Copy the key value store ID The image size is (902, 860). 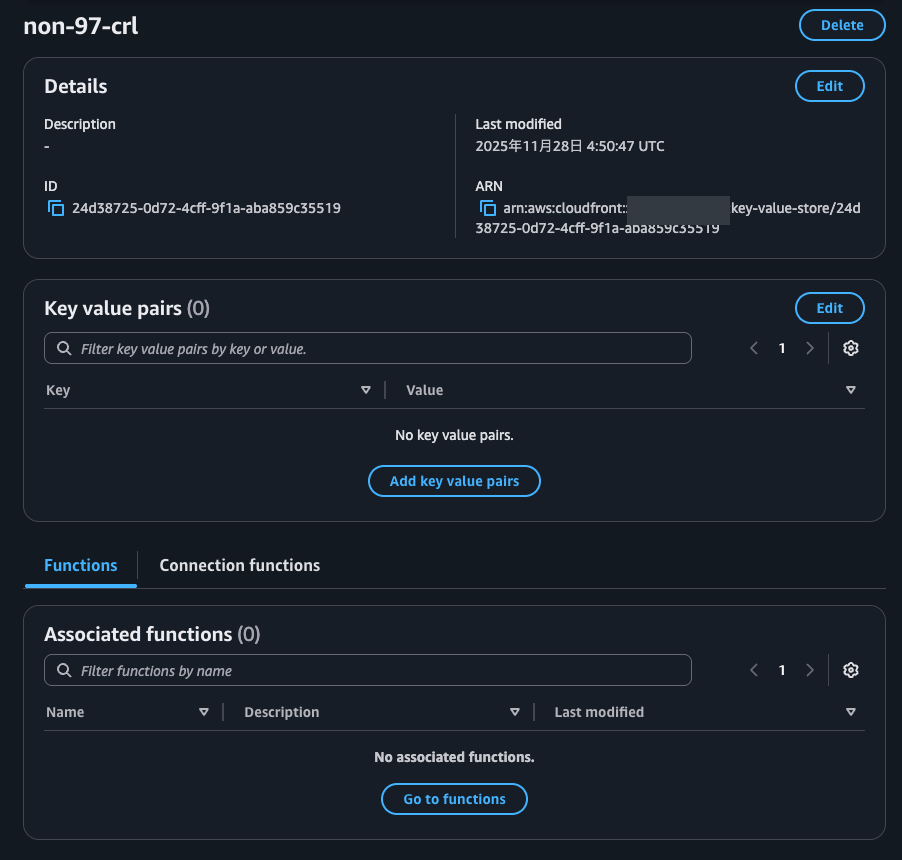(x=56, y=208)
